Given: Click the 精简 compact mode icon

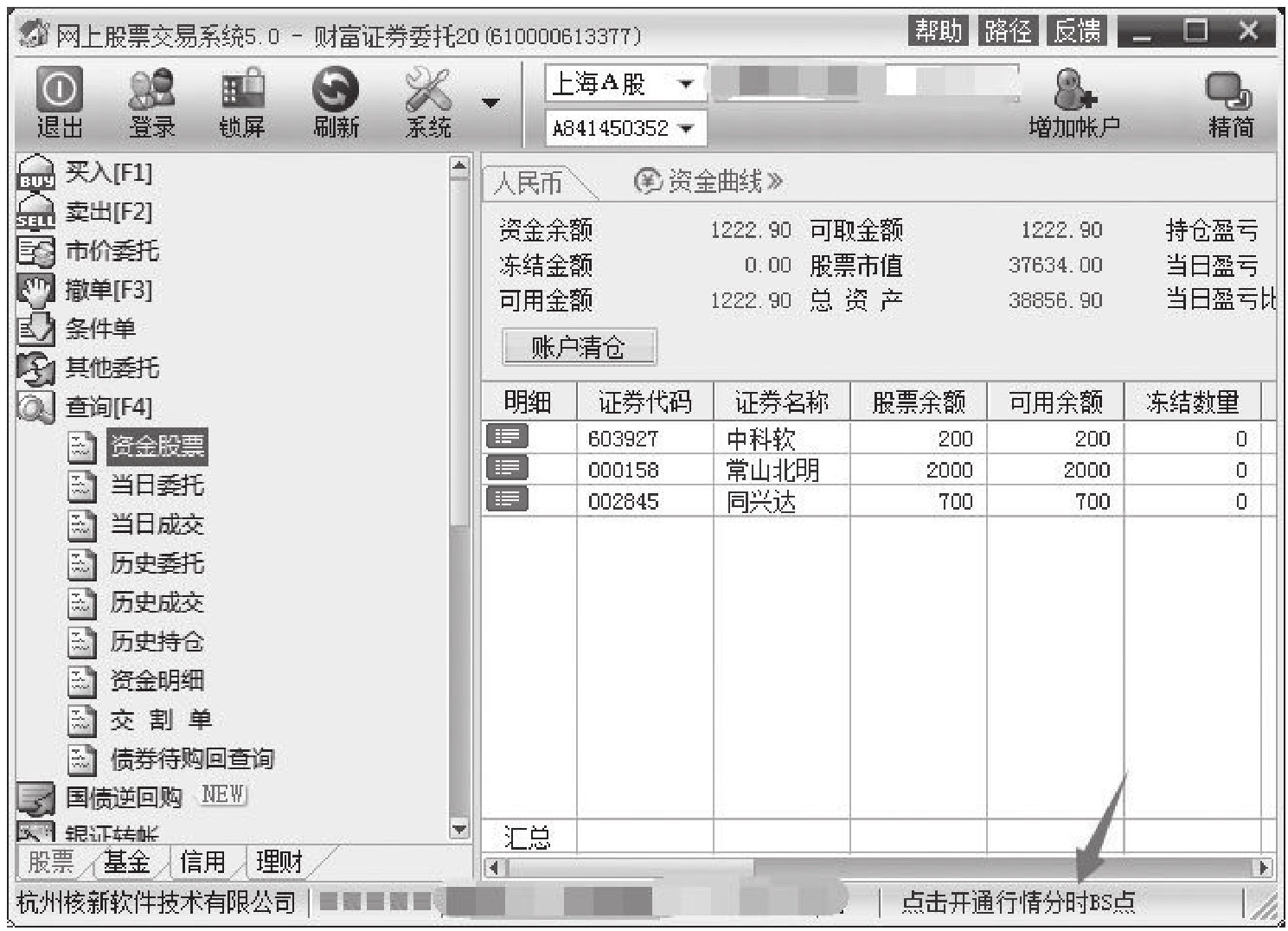Looking at the screenshot, I should point(1230,103).
